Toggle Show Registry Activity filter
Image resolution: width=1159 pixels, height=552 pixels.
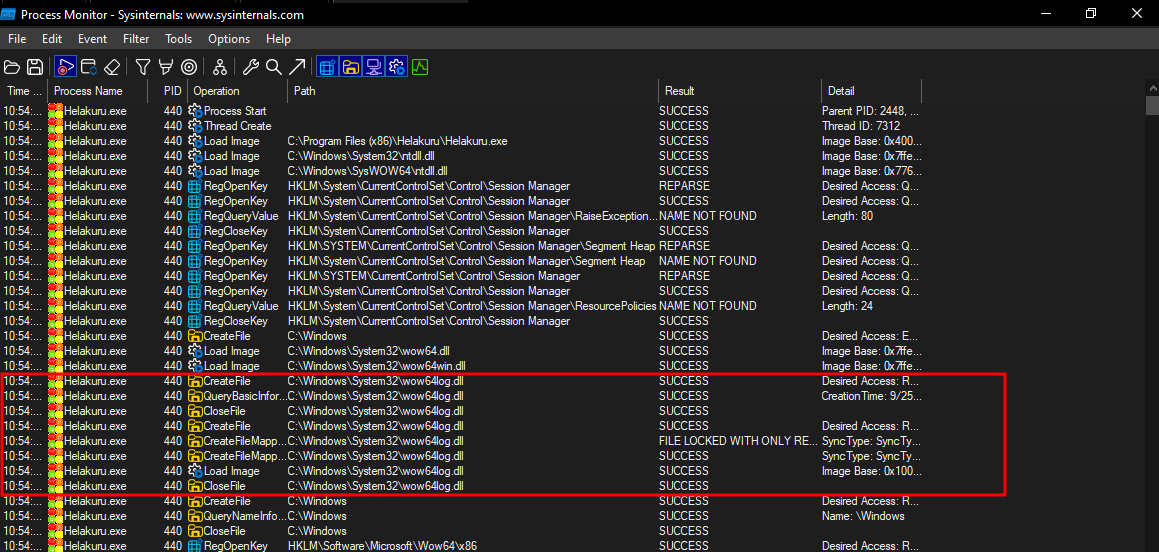(327, 67)
